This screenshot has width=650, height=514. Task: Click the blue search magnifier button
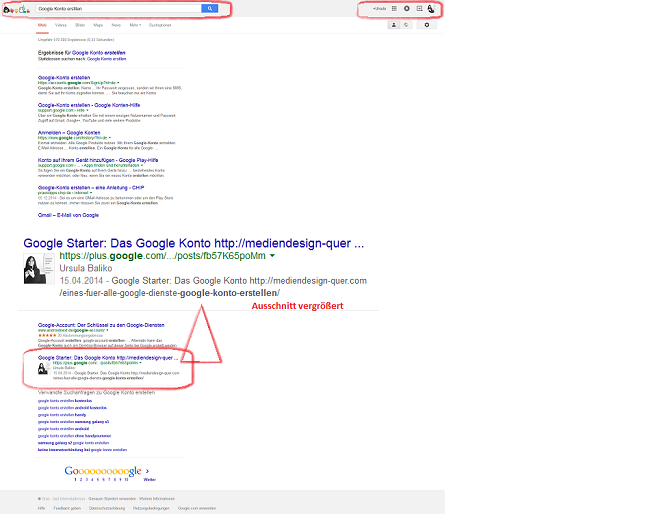click(x=210, y=8)
